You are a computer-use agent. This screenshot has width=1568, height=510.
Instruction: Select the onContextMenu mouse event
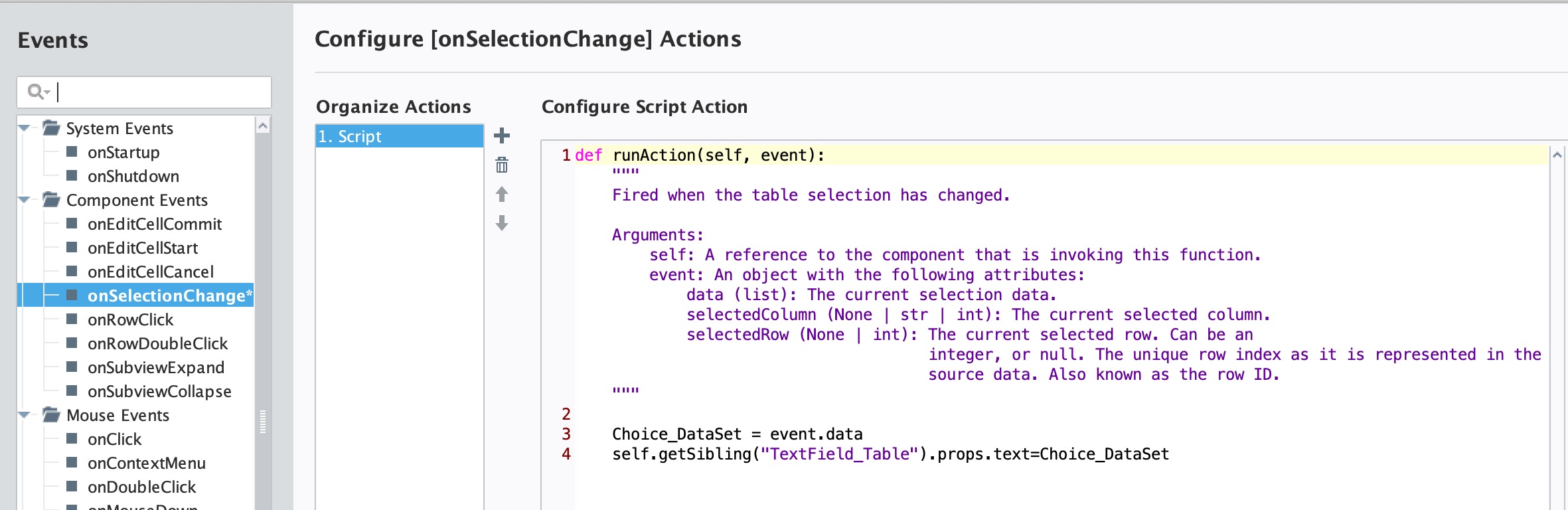coord(147,463)
